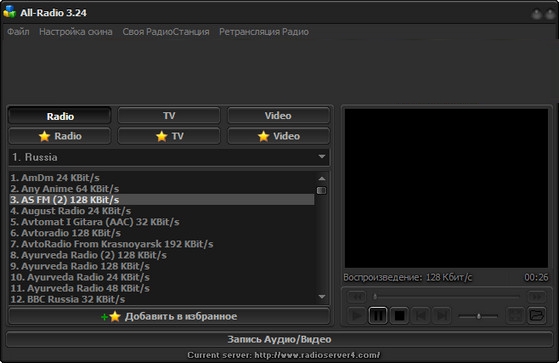This screenshot has height=363, width=559.
Task: Click the Воспроизведение: 128 Кбит/с status text
Action: 407,277
